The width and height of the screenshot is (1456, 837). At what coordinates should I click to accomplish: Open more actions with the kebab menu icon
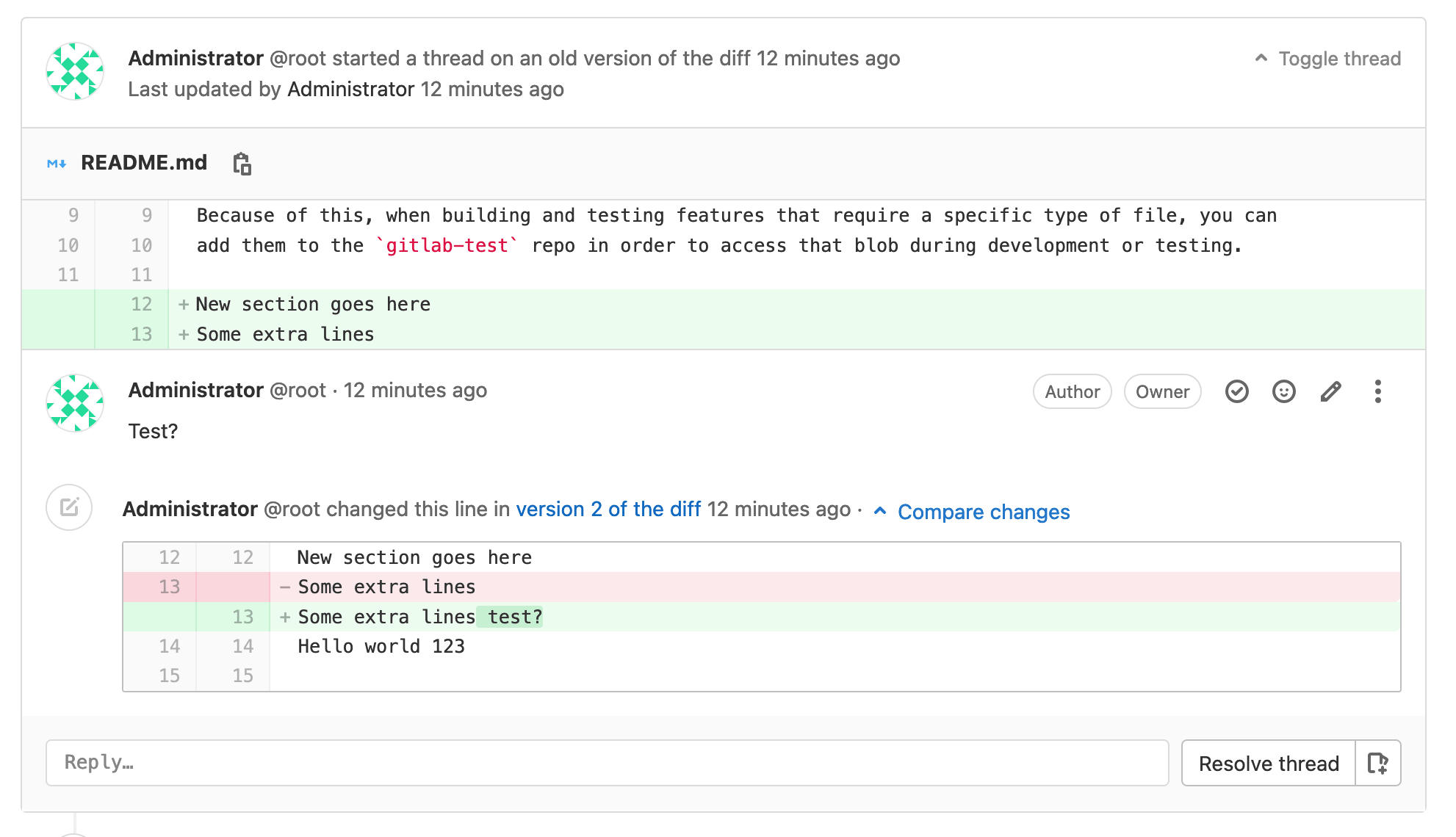point(1377,391)
